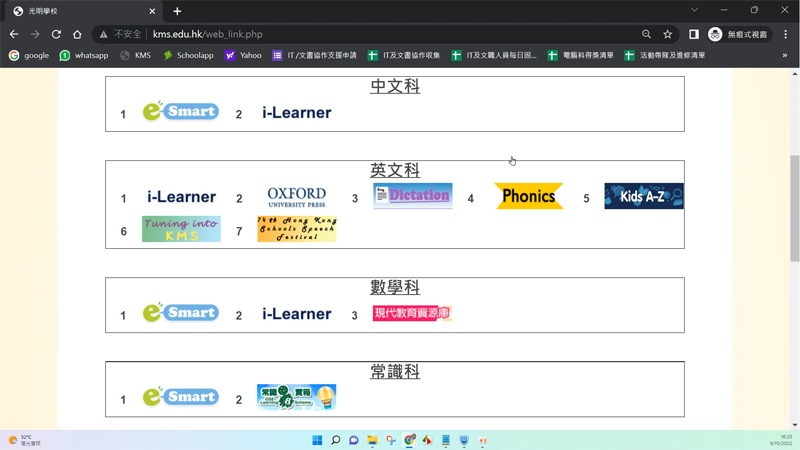Open the IT/文書協作支援申請 bookmark

(x=314, y=55)
